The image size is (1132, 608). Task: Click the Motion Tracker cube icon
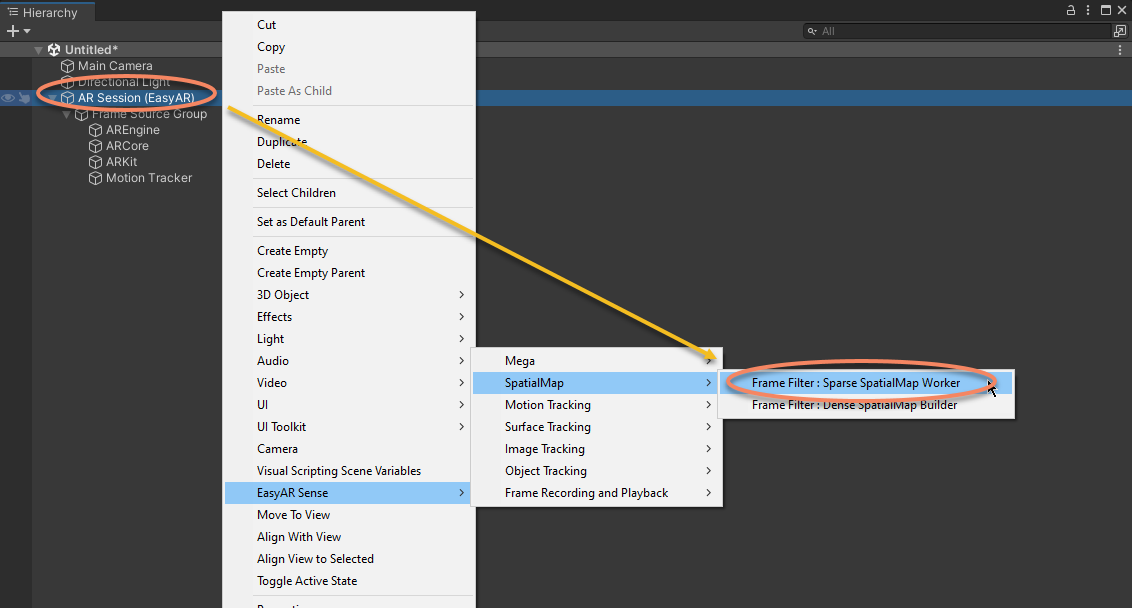coord(96,178)
